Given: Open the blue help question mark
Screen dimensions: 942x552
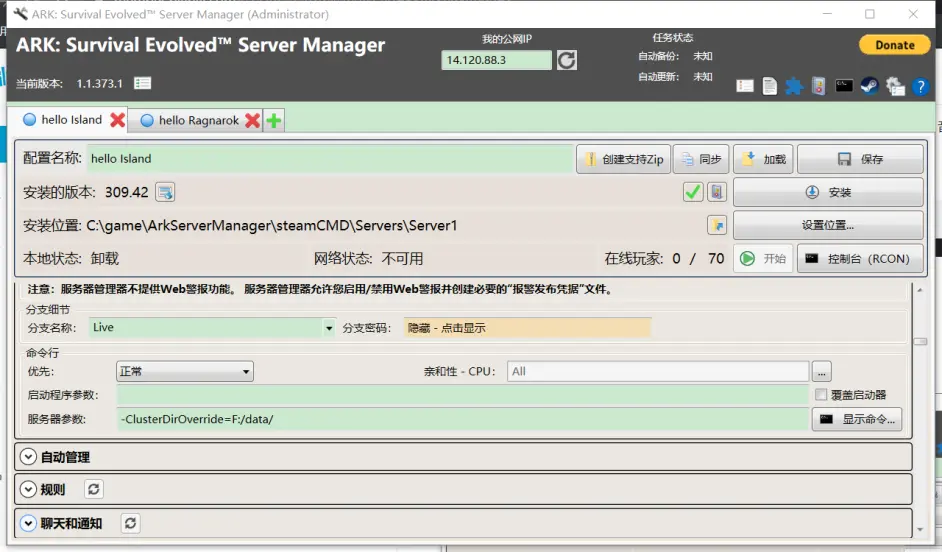Looking at the screenshot, I should 920,86.
